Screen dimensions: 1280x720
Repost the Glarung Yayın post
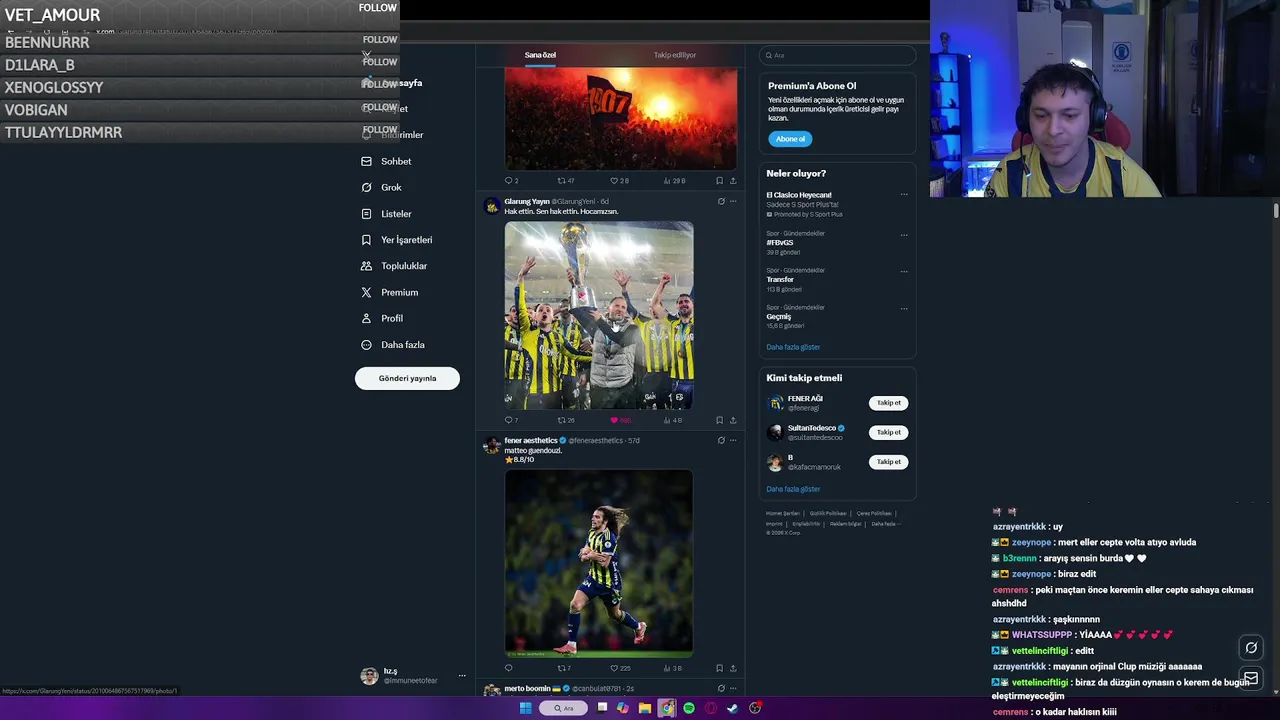(563, 420)
